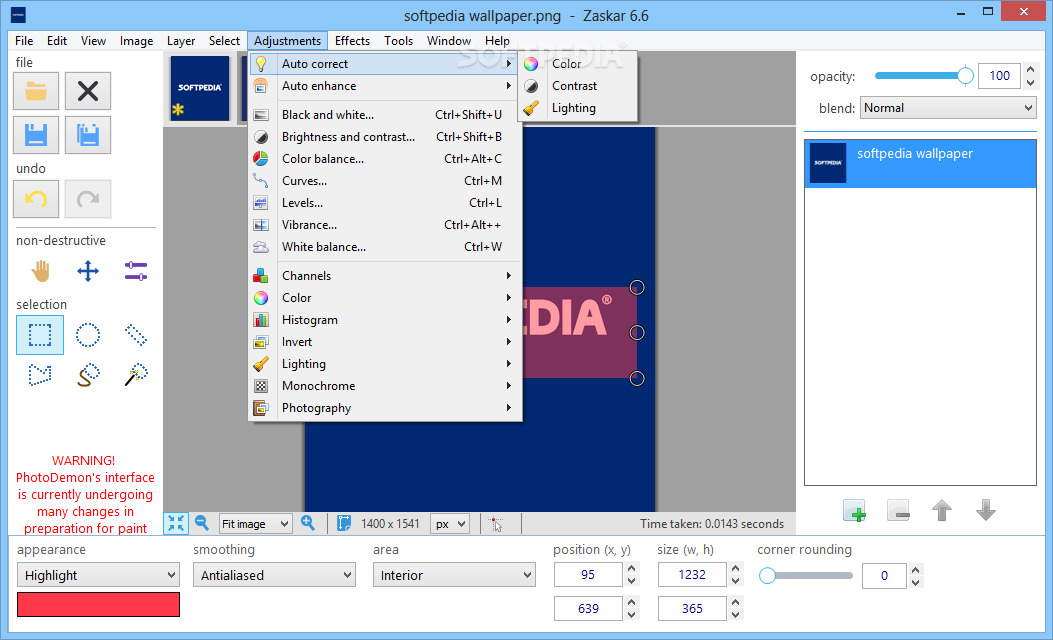
Task: Open the Photography submenu entry
Action: click(x=383, y=408)
